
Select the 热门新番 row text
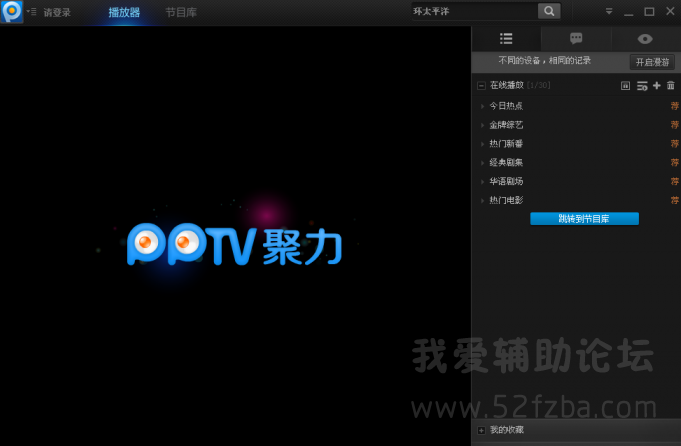click(x=506, y=144)
